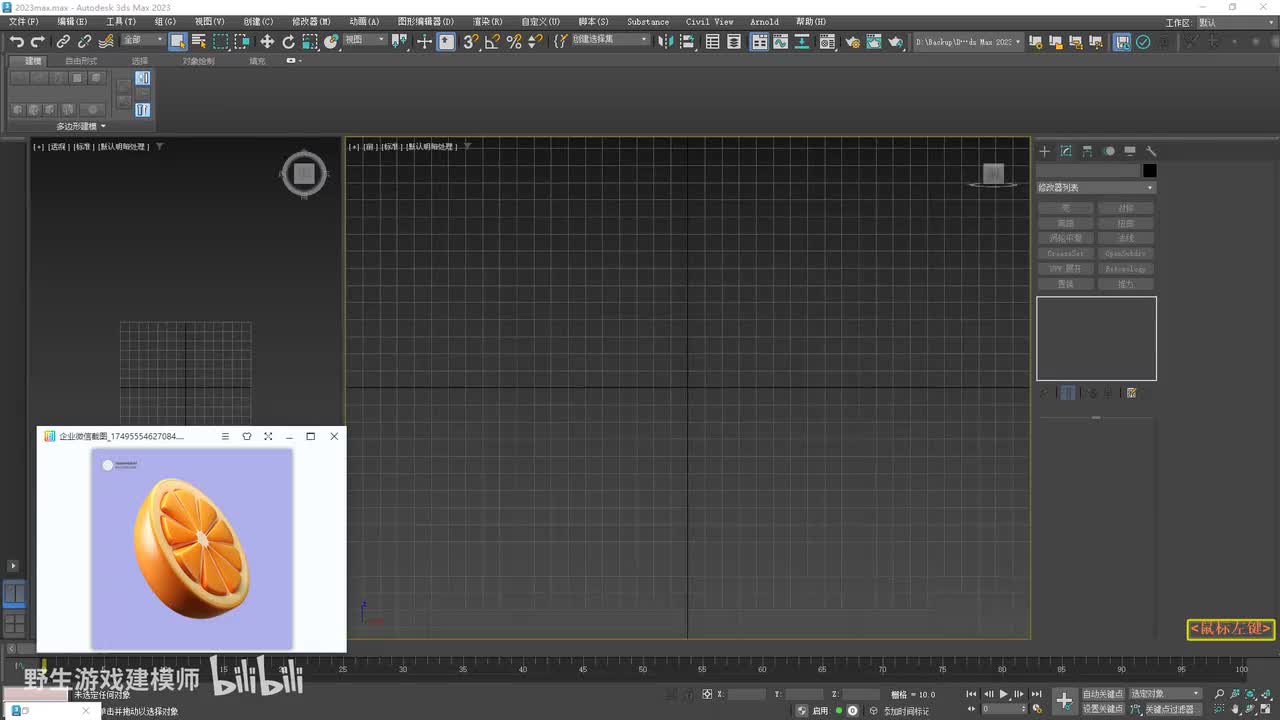Click the Render Production teapot icon
Viewport: 1280px width, 720px height.
click(896, 41)
